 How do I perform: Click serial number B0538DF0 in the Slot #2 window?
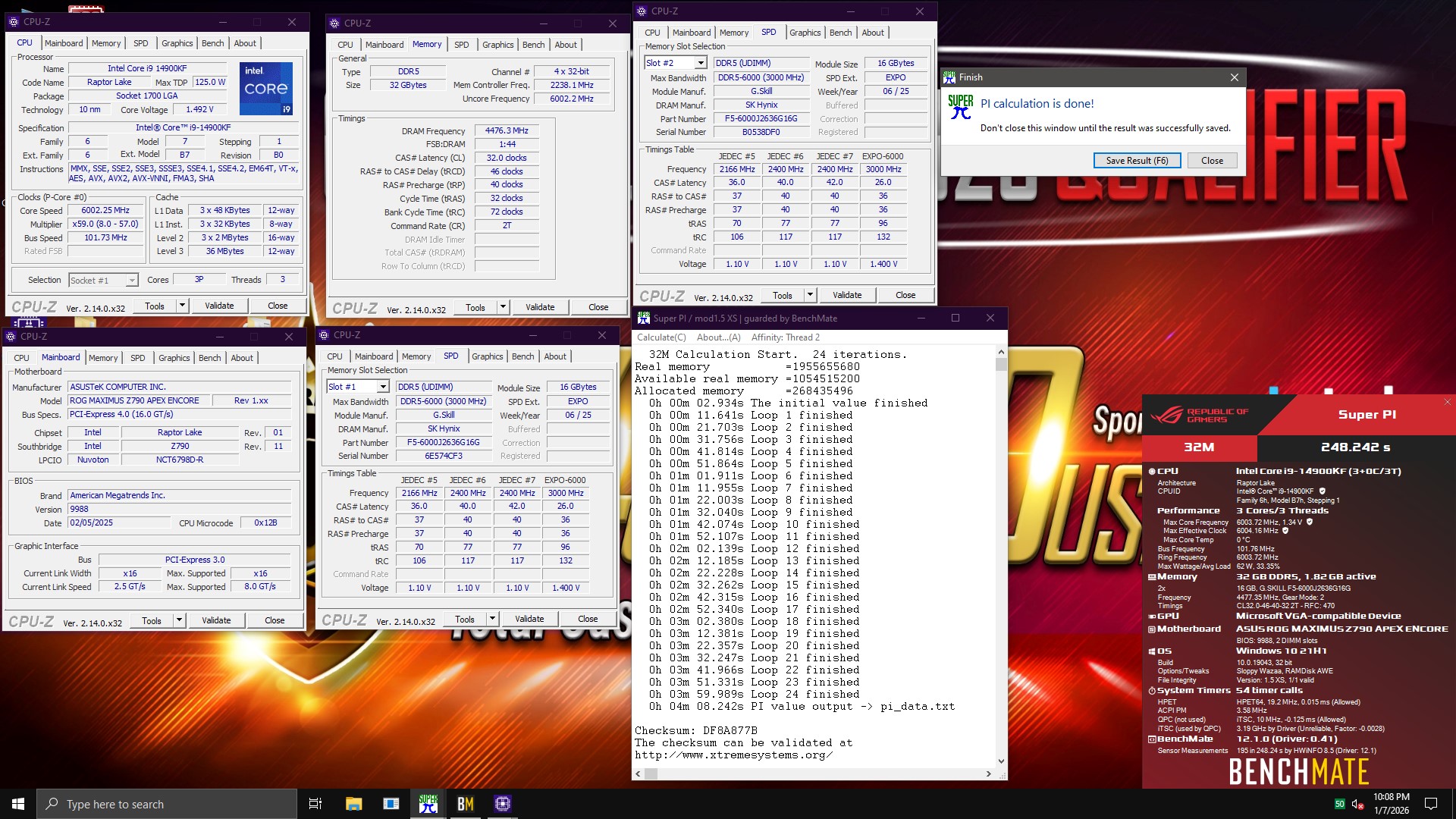[761, 132]
